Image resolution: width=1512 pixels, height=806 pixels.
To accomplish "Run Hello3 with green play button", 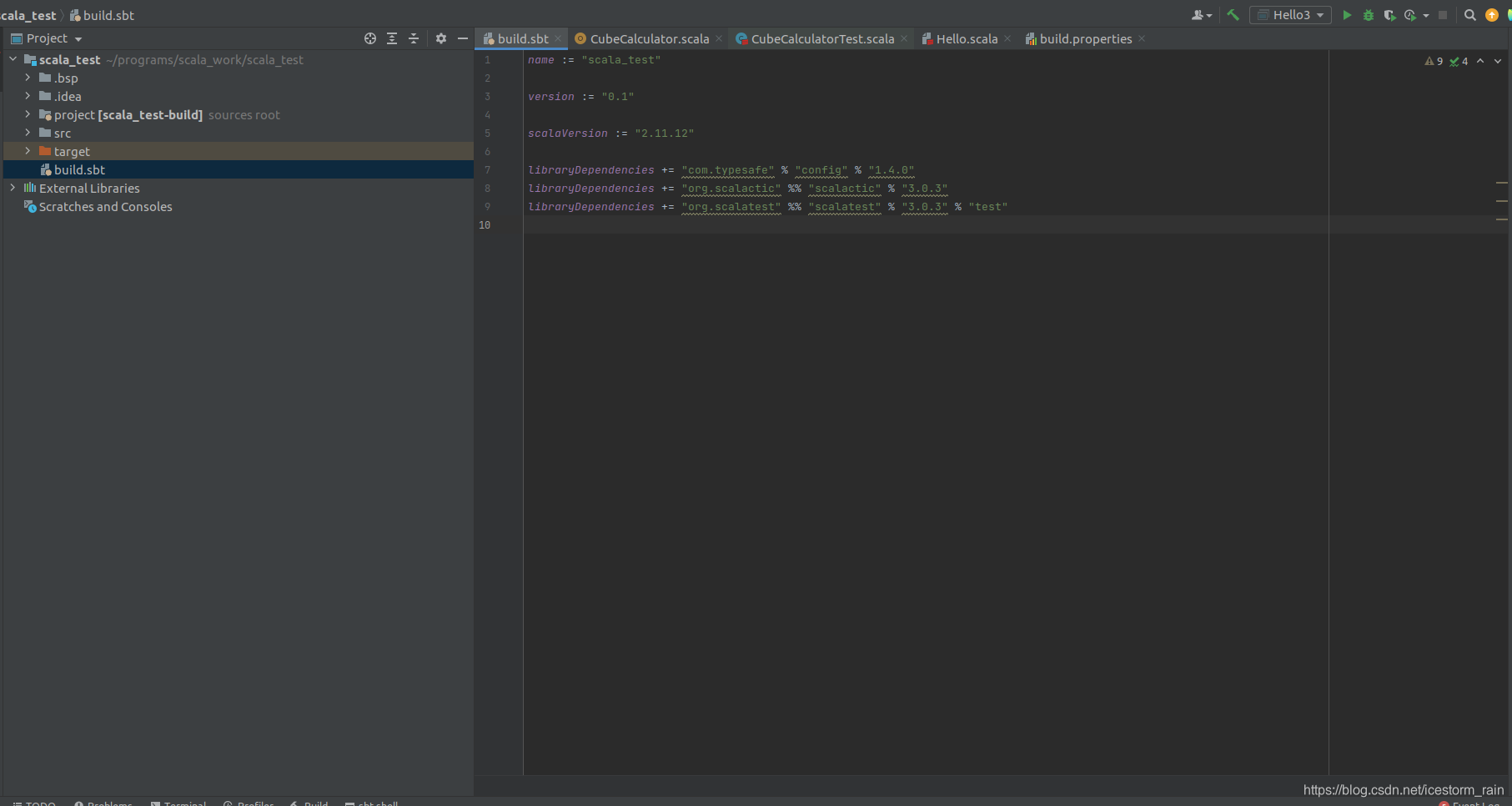I will pyautogui.click(x=1347, y=15).
